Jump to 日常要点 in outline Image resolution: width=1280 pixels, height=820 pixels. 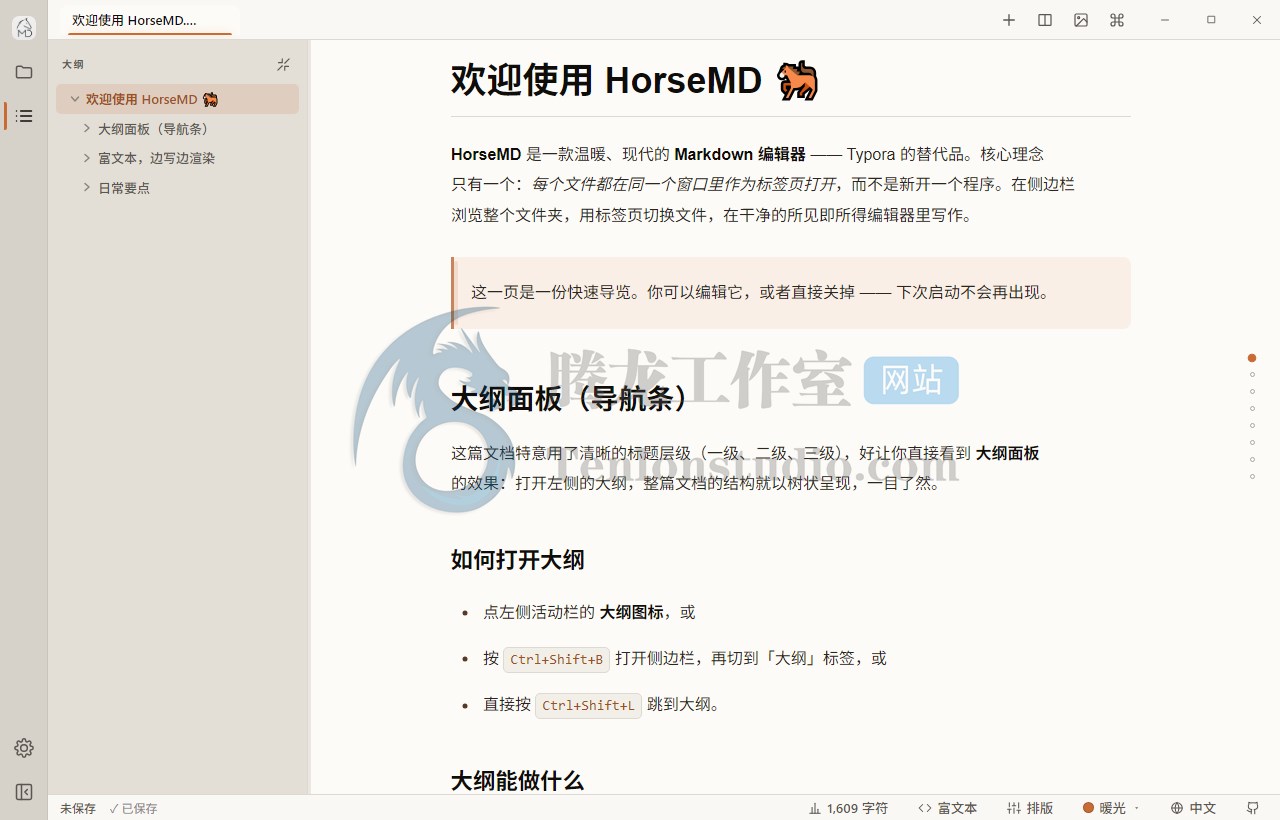pyautogui.click(x=124, y=188)
